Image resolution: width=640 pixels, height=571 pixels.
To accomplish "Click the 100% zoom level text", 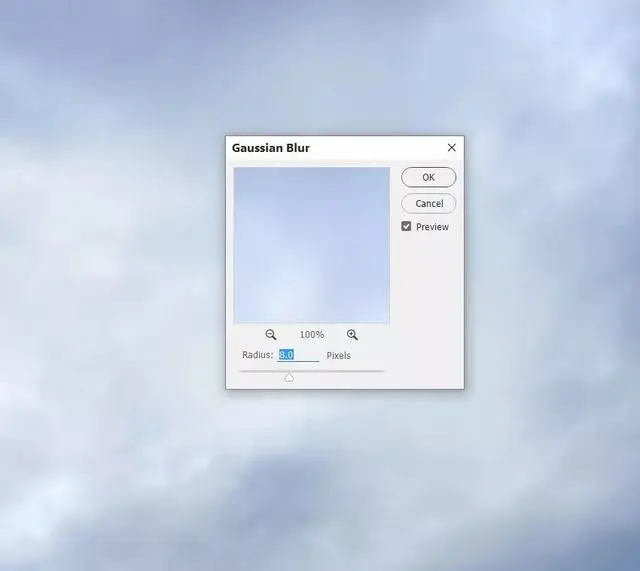I will coord(312,335).
